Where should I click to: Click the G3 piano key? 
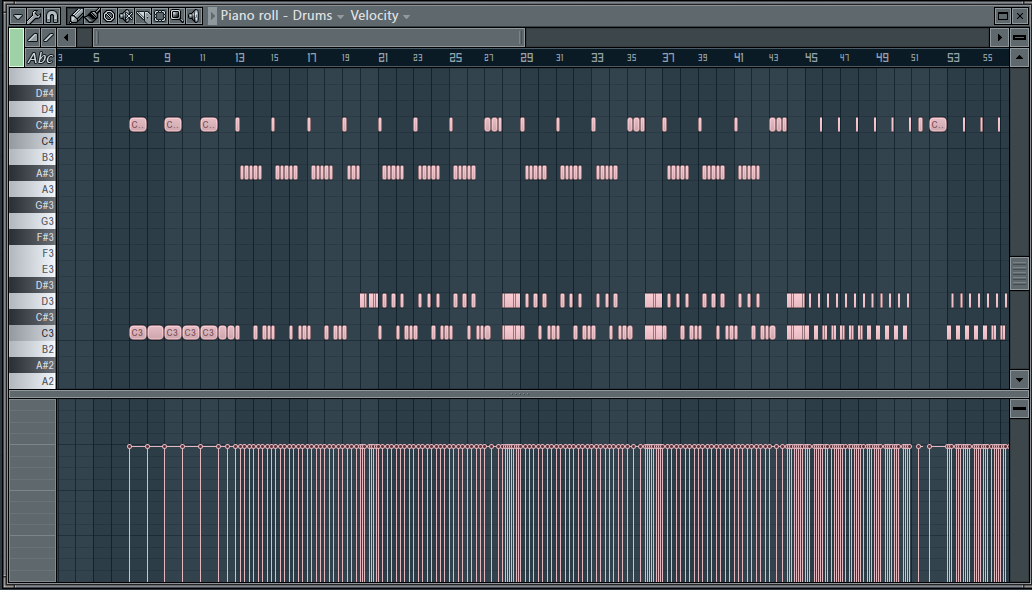[32, 221]
